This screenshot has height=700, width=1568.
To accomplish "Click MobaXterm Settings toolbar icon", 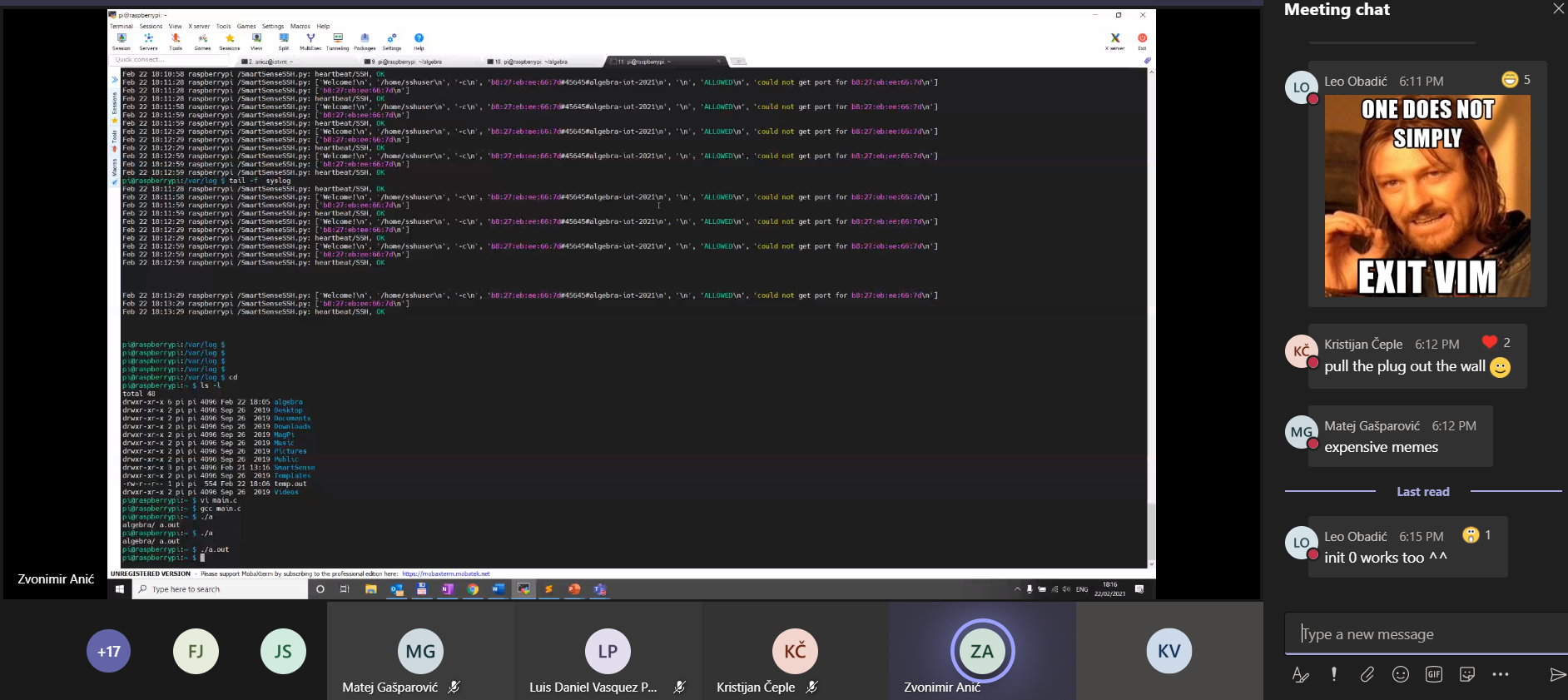I will click(x=392, y=42).
